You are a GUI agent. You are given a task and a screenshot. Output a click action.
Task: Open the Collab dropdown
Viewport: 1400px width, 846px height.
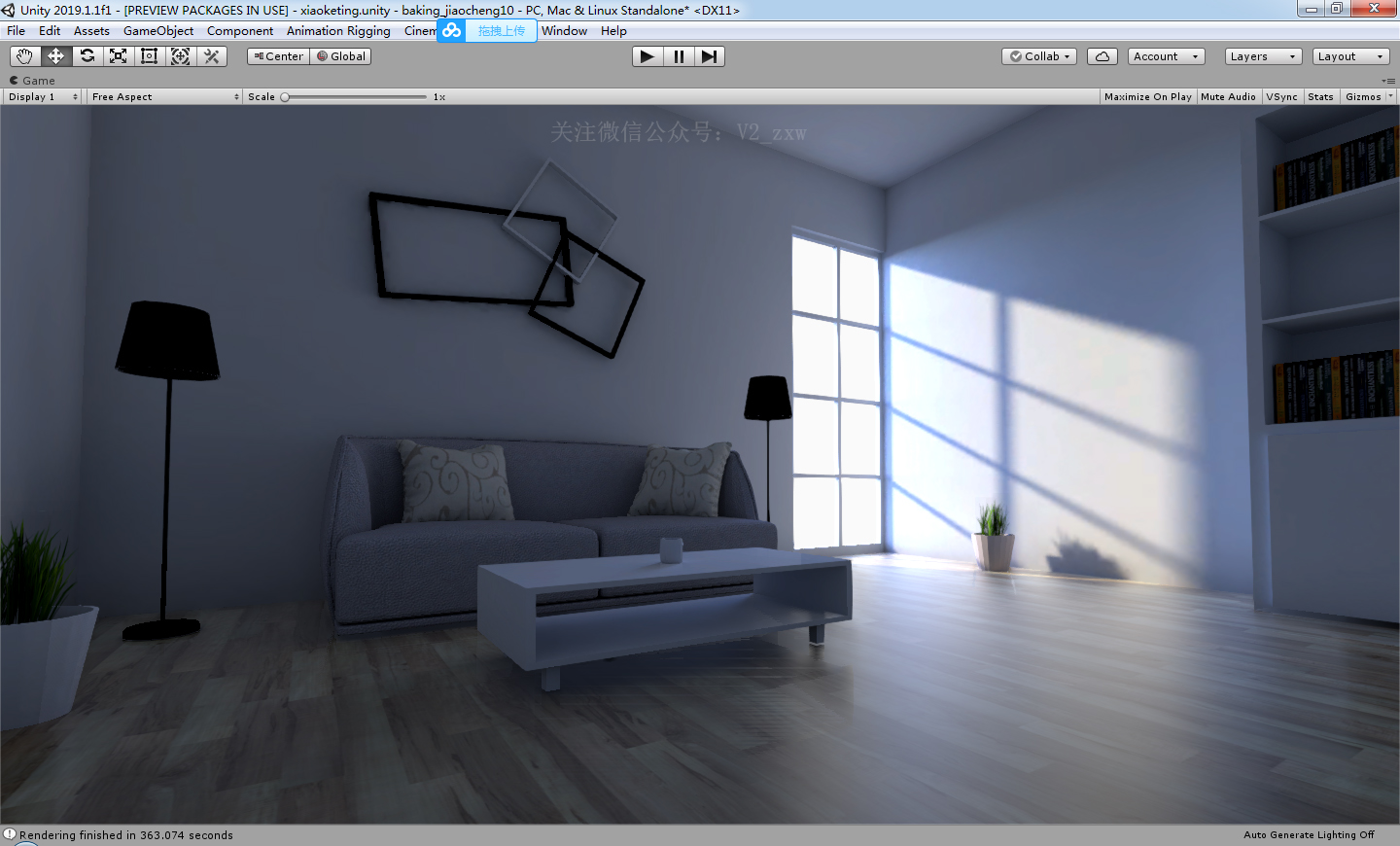pos(1039,56)
